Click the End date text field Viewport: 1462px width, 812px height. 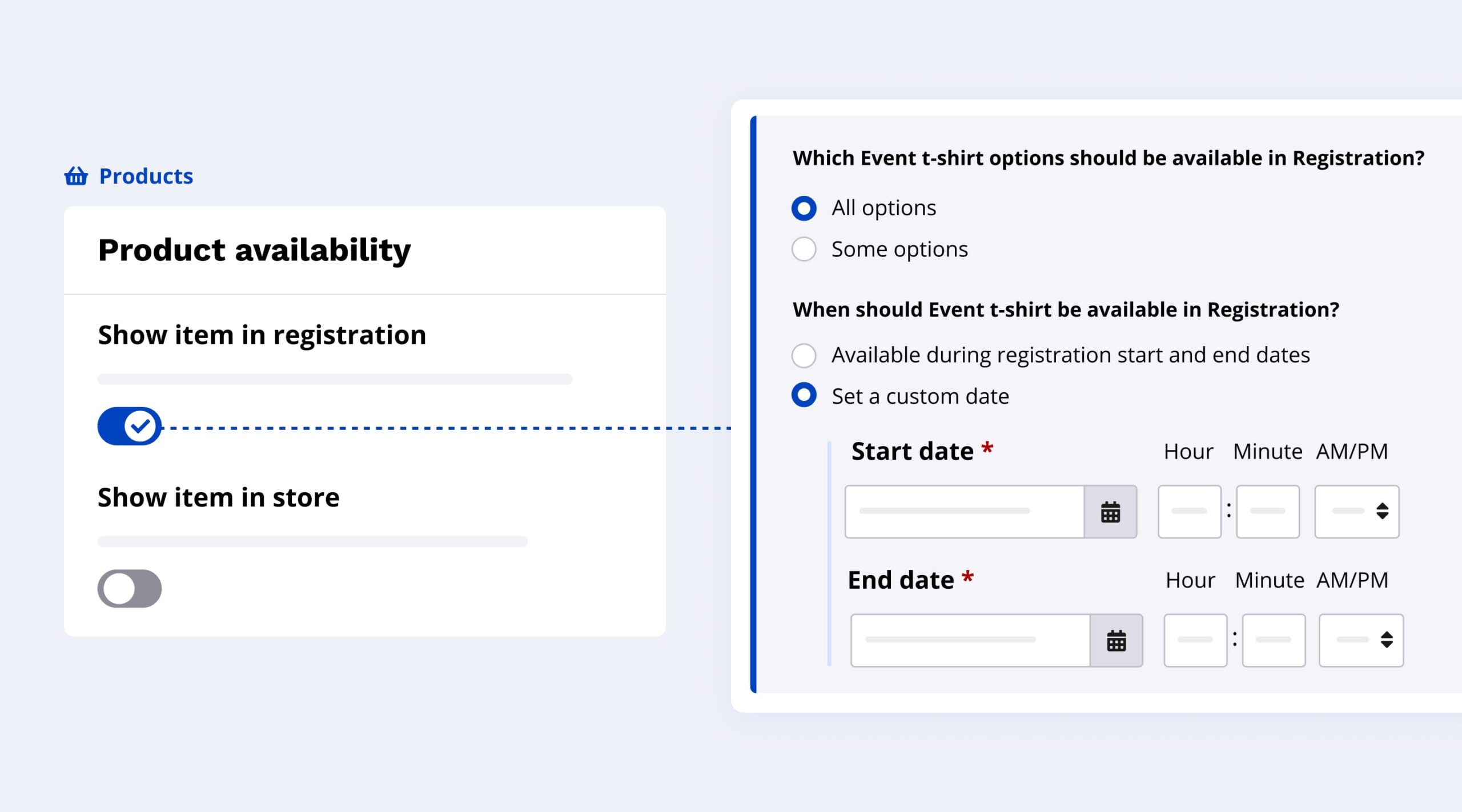pos(970,641)
